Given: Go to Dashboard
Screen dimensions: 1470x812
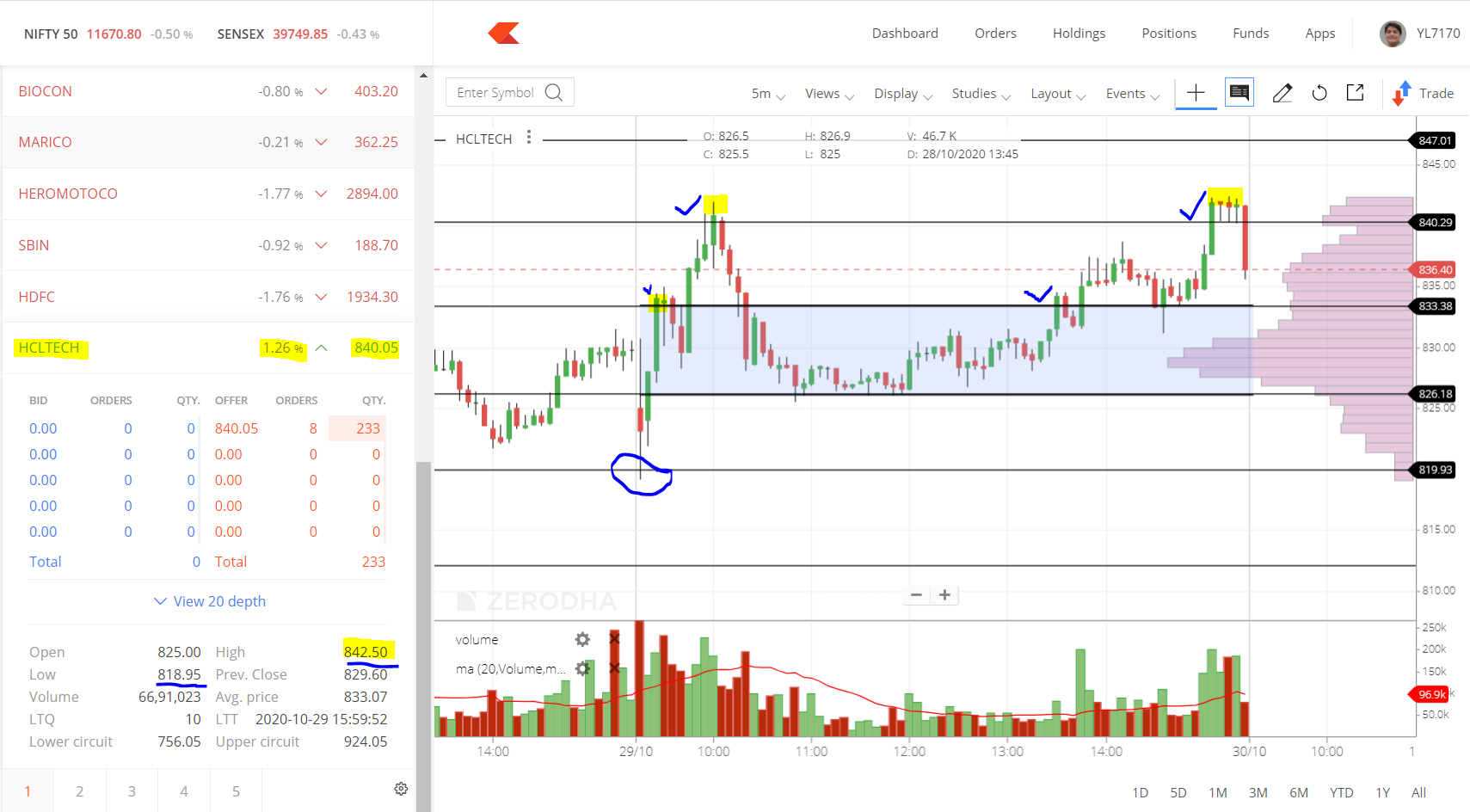Looking at the screenshot, I should click(x=905, y=34).
